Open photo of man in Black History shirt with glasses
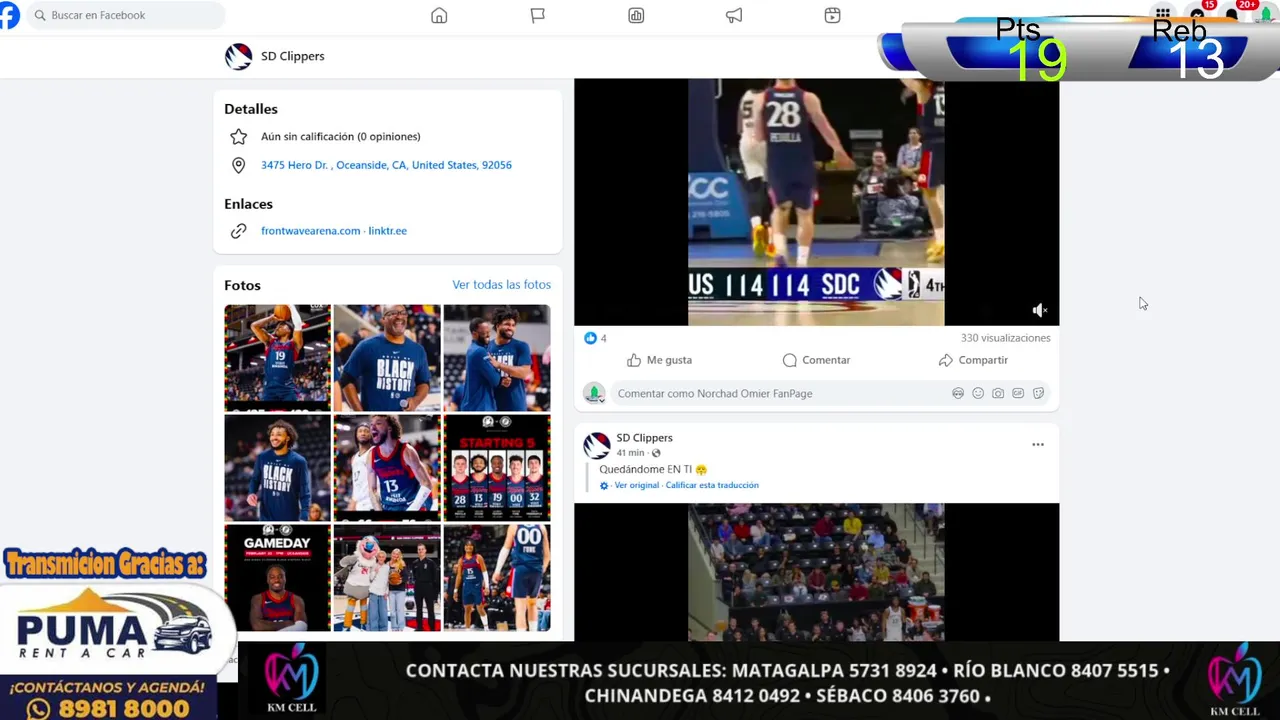The image size is (1280, 720). [x=387, y=358]
